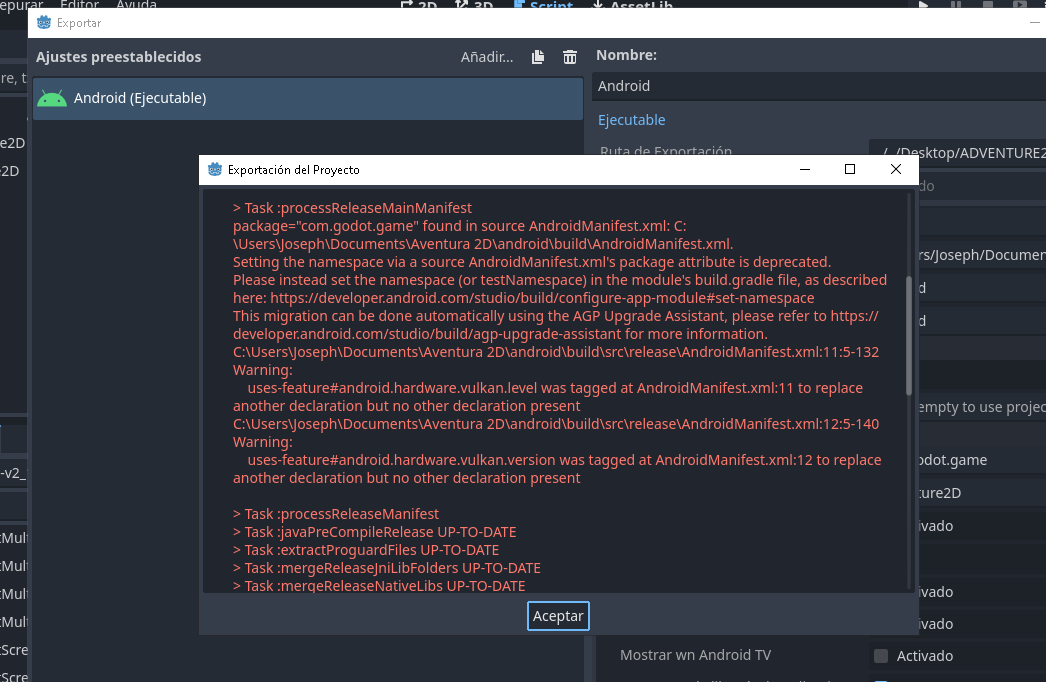Toggle the Ejecutable option
1046x682 pixels.
pos(631,120)
